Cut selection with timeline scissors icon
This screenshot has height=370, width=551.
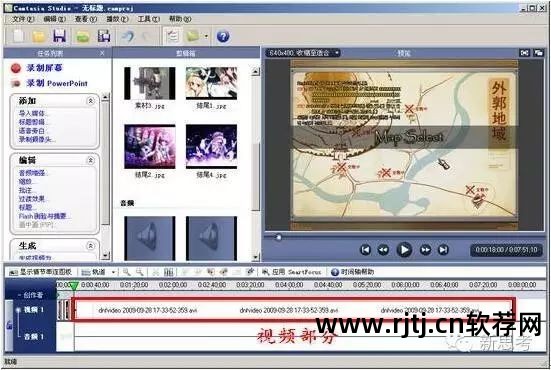click(156, 272)
